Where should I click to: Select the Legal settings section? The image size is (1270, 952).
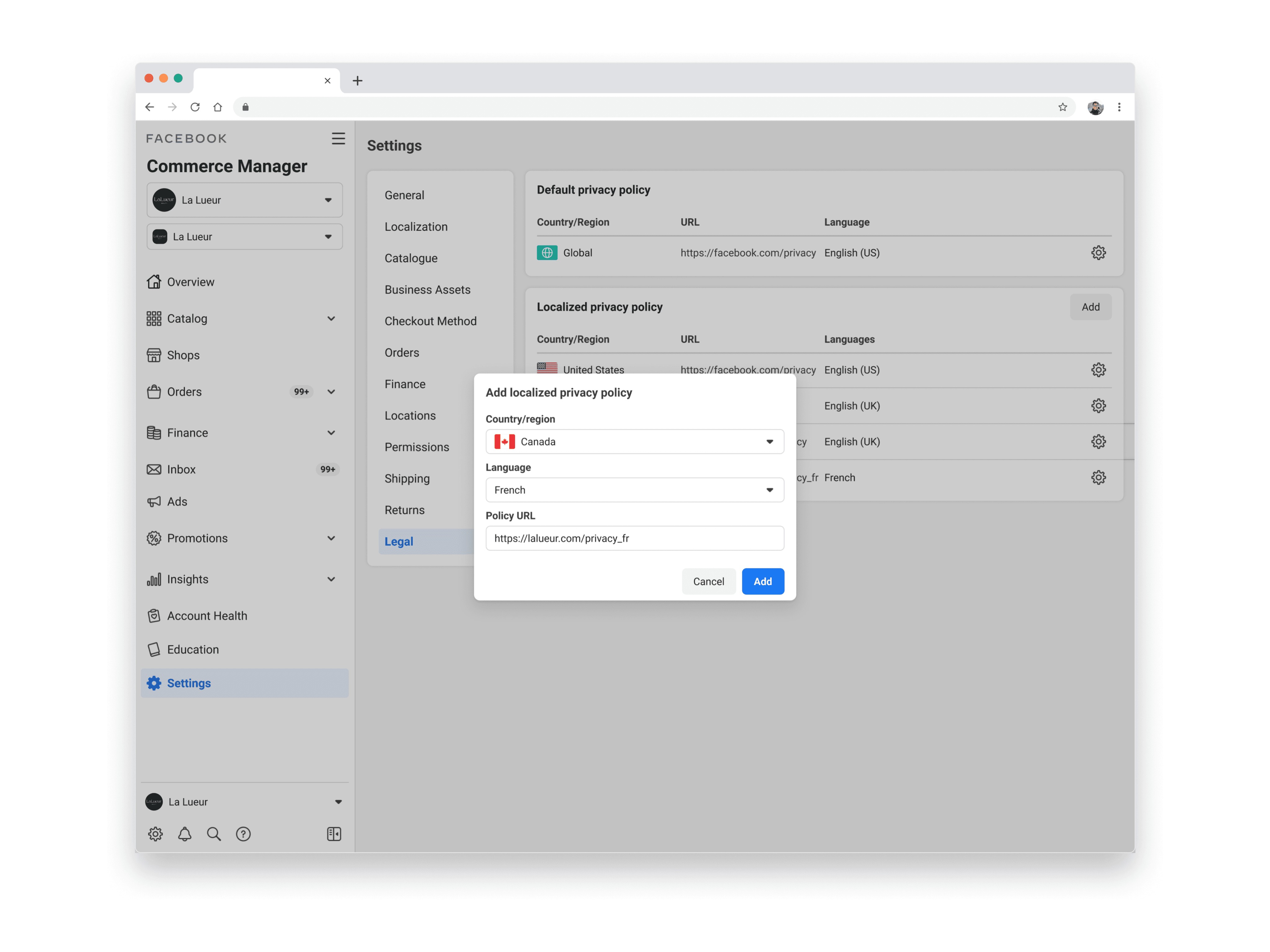(x=427, y=542)
